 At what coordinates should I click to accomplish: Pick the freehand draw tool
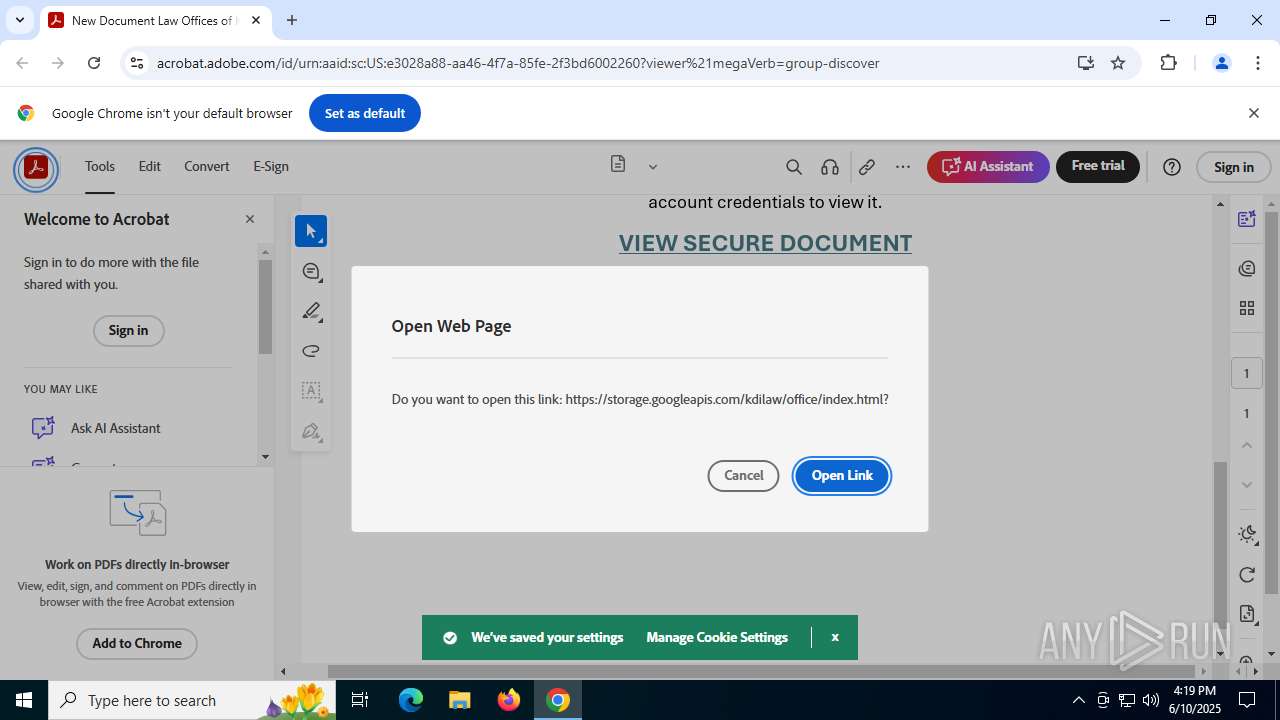pyautogui.click(x=311, y=351)
